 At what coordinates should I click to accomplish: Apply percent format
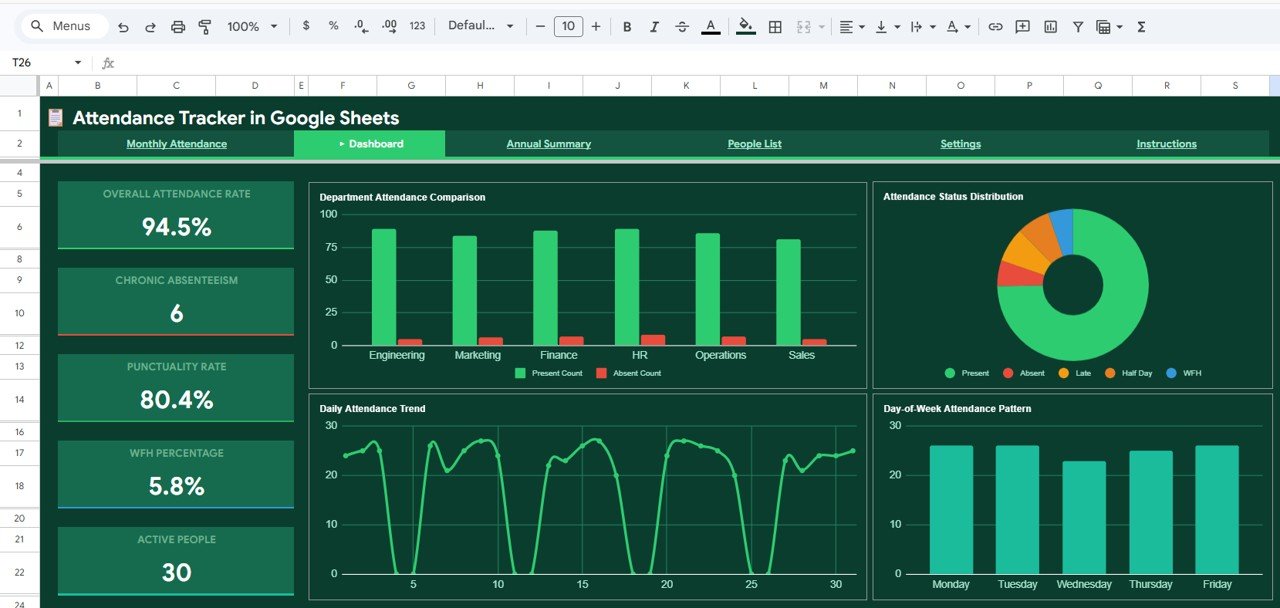click(x=332, y=26)
